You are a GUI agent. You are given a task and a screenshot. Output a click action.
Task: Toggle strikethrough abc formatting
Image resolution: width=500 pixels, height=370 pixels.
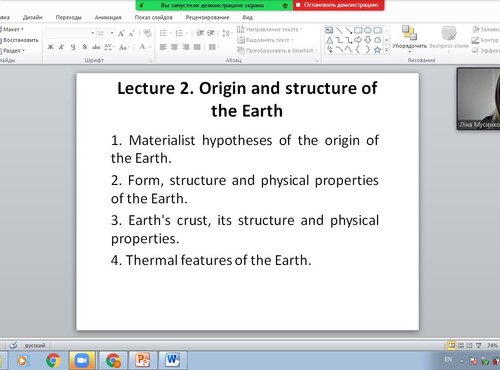(x=96, y=47)
